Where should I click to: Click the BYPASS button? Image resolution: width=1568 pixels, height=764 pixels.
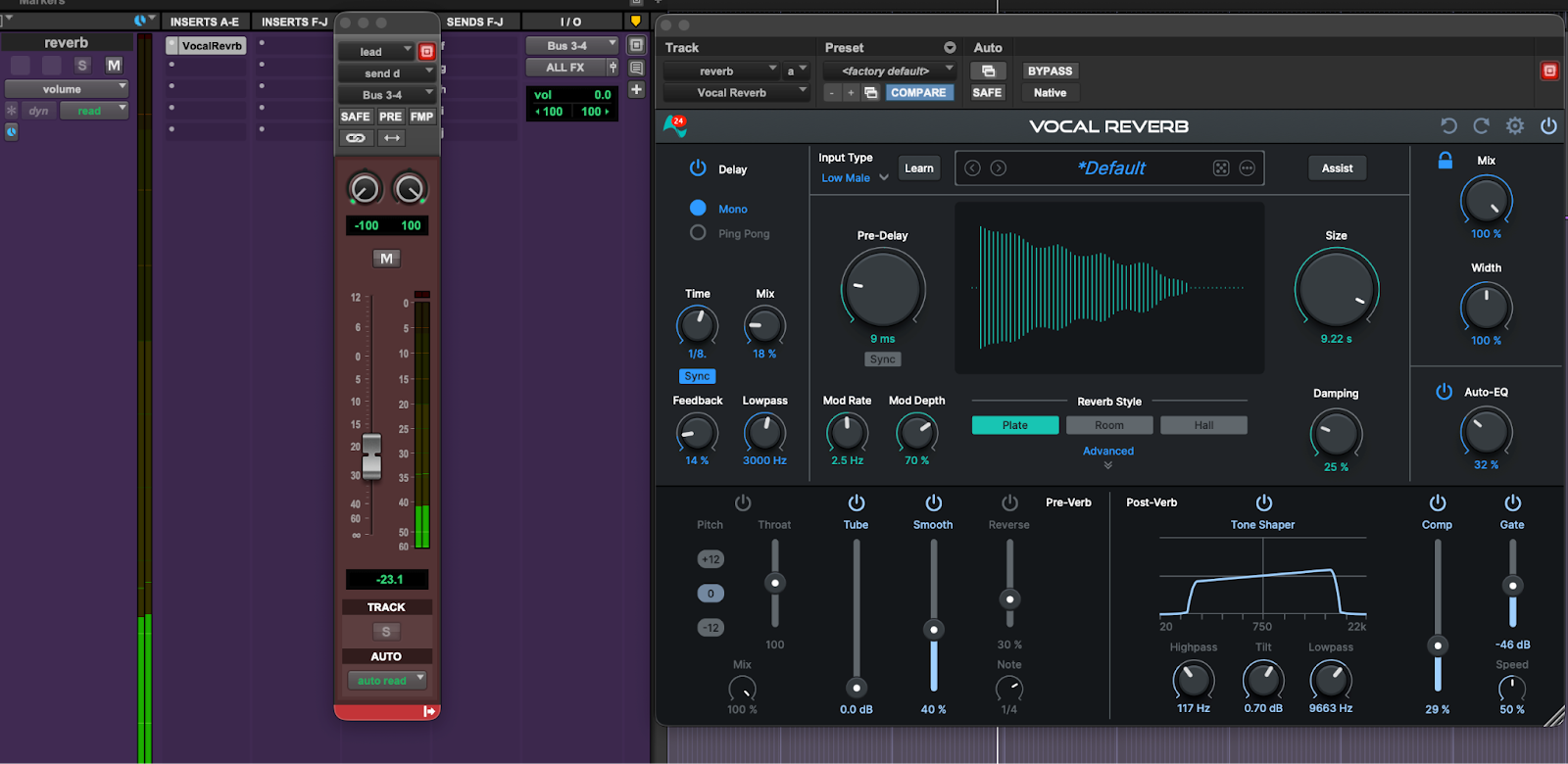(x=1050, y=71)
